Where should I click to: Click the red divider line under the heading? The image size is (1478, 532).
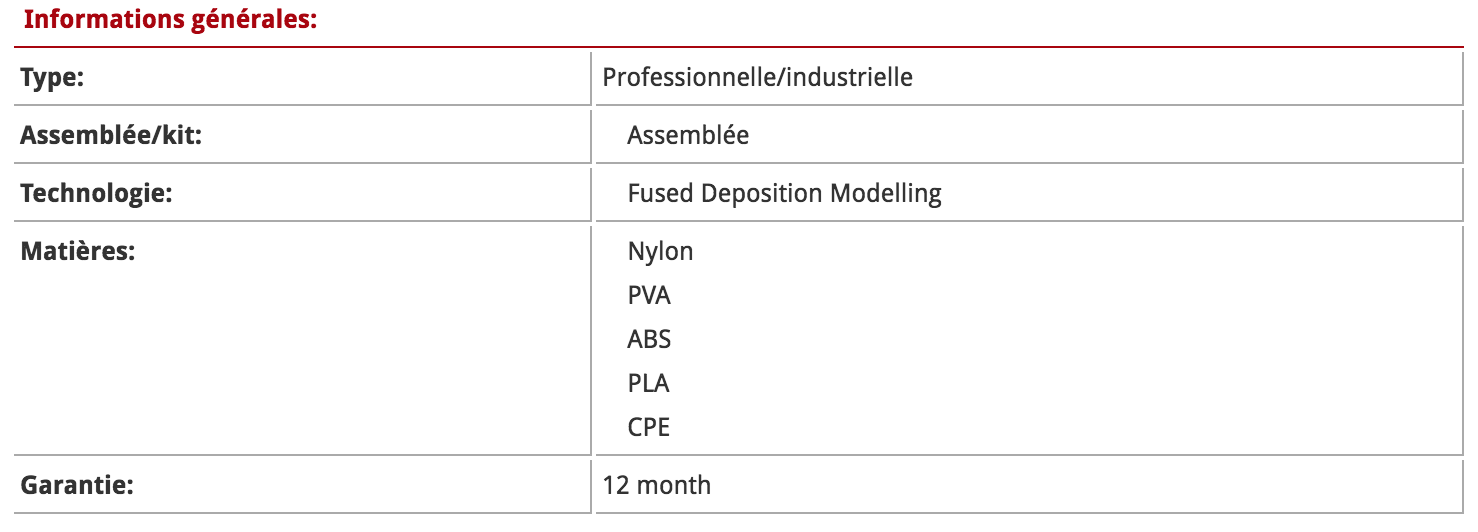(x=738, y=46)
